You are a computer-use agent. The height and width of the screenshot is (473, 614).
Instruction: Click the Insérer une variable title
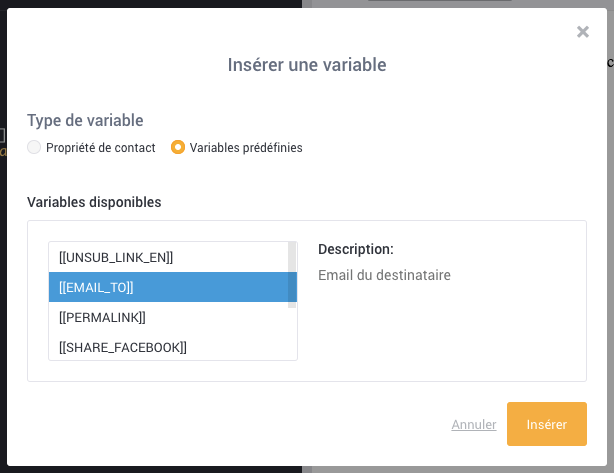coord(307,65)
